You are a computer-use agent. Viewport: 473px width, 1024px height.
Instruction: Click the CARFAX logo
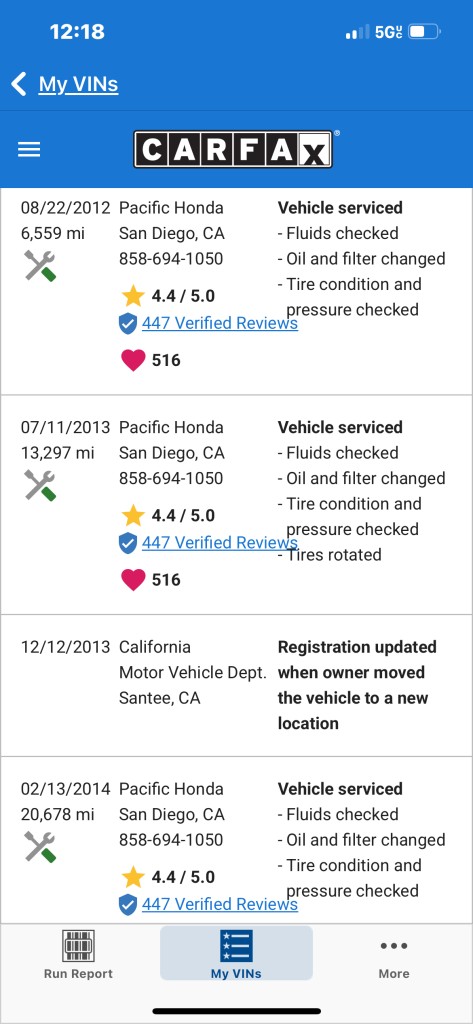233,150
